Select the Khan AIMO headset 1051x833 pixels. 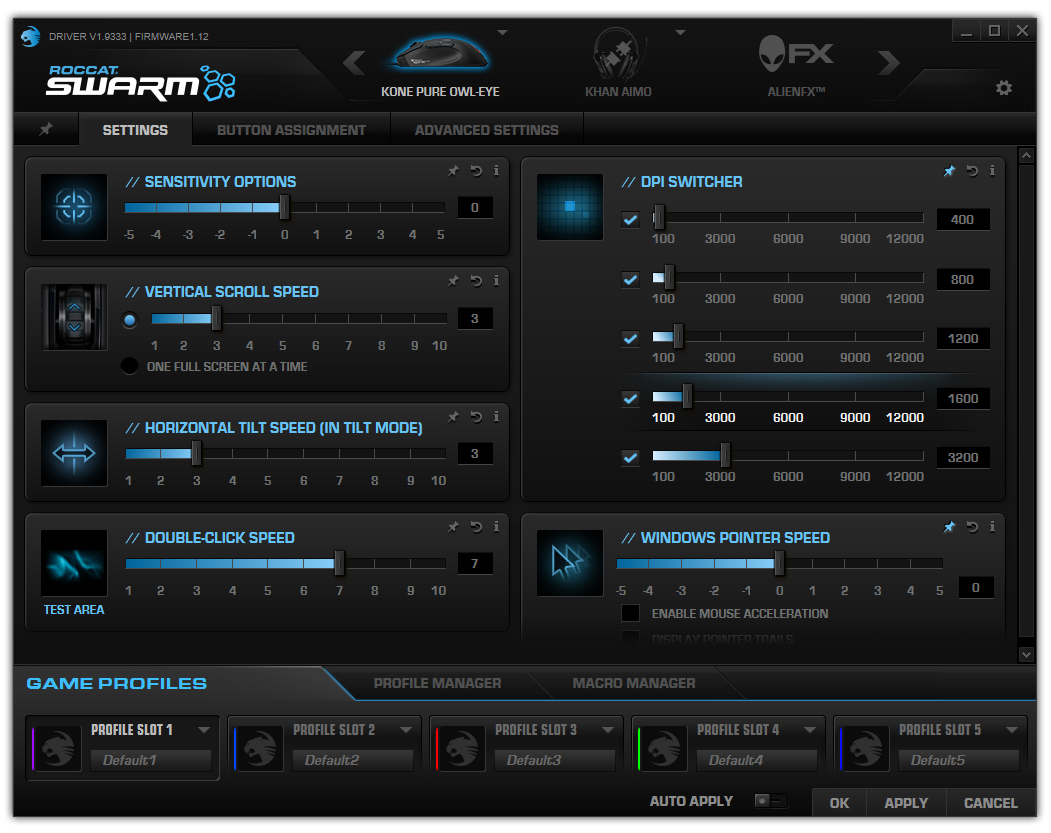pos(618,64)
